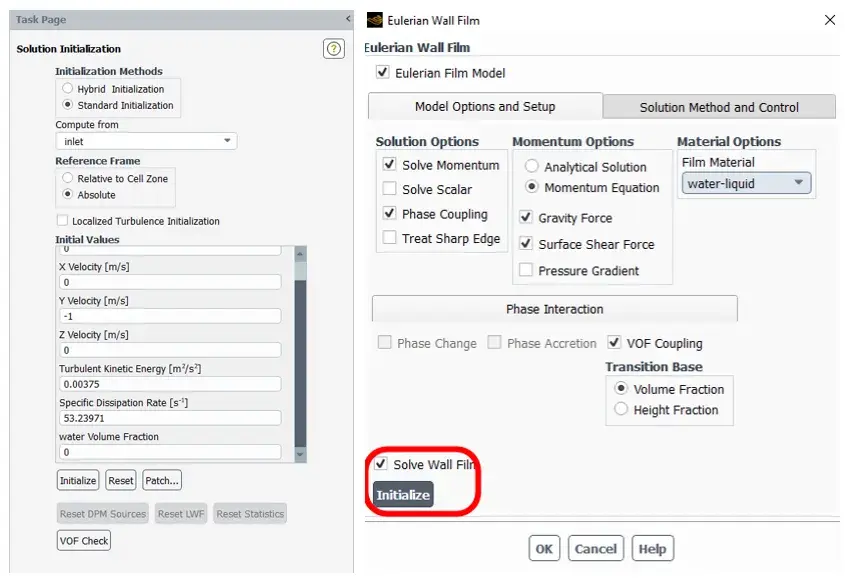
Task: Select Analytical Solution momentum option
Action: 531,166
